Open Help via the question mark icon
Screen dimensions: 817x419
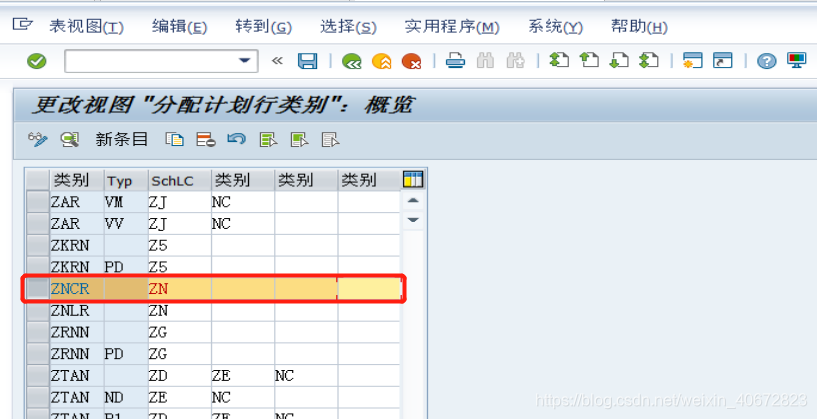[x=766, y=61]
